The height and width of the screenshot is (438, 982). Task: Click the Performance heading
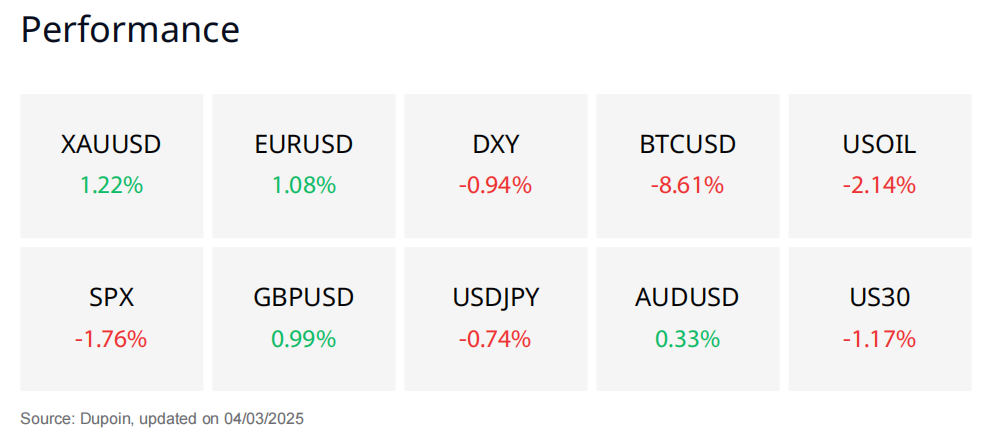(x=130, y=29)
